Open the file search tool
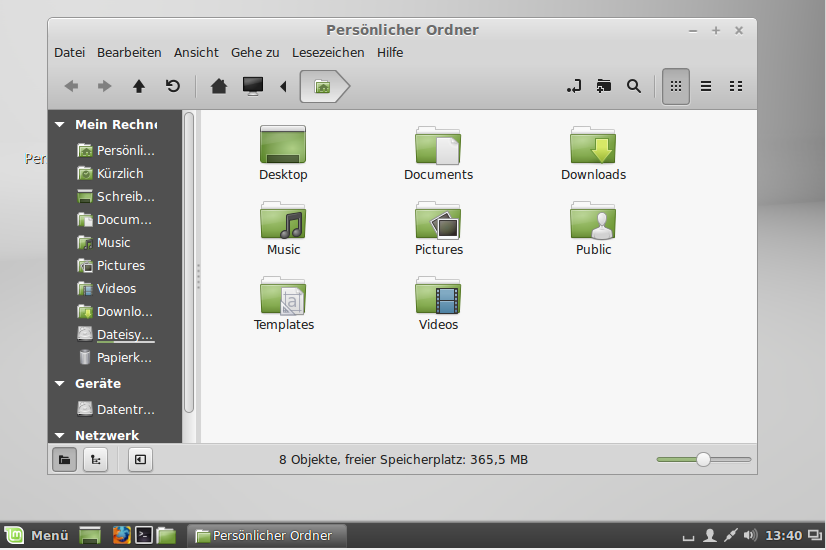Viewport: 826px width, 550px height. (x=633, y=87)
